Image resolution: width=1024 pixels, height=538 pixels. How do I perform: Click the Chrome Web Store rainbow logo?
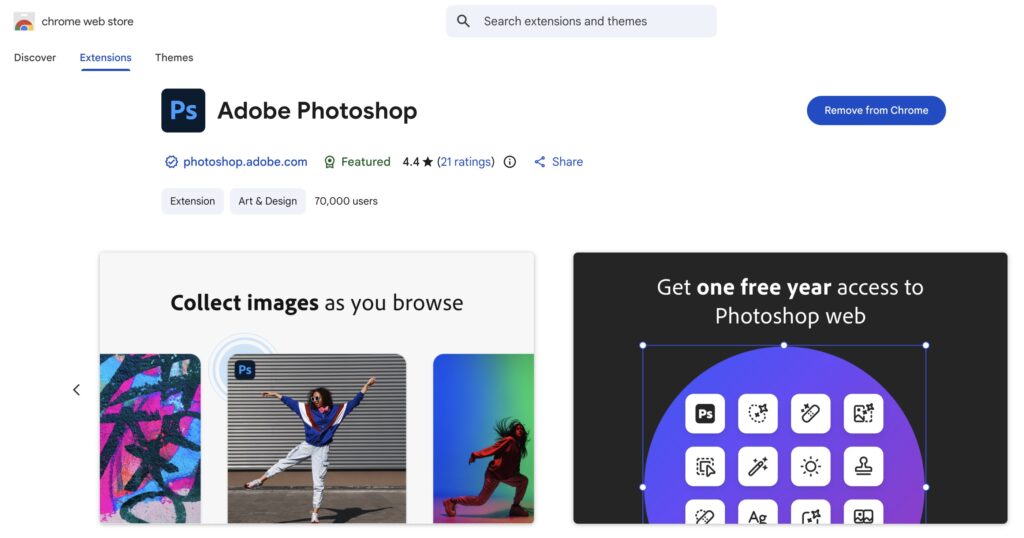coord(24,21)
